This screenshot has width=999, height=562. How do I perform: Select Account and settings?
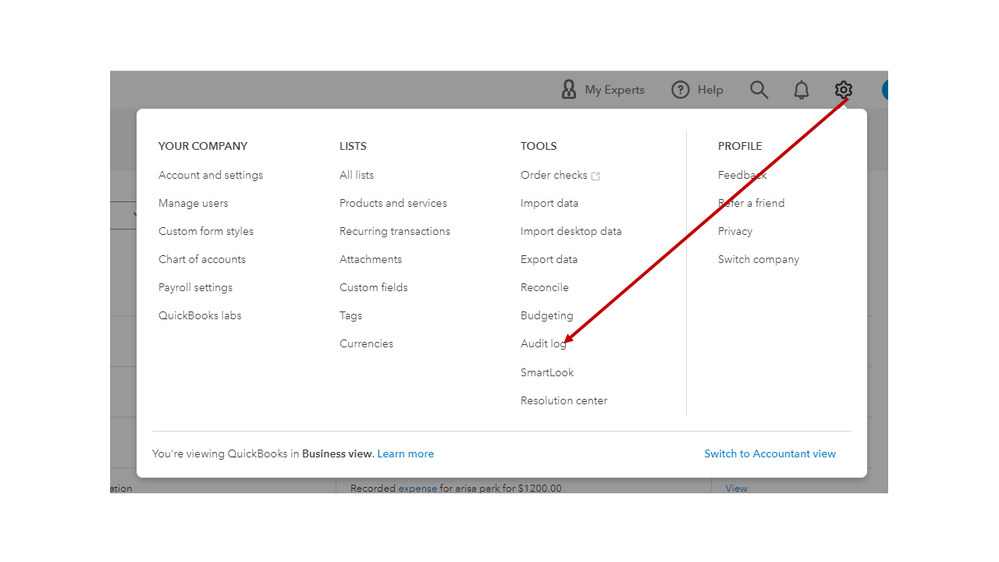(x=210, y=175)
